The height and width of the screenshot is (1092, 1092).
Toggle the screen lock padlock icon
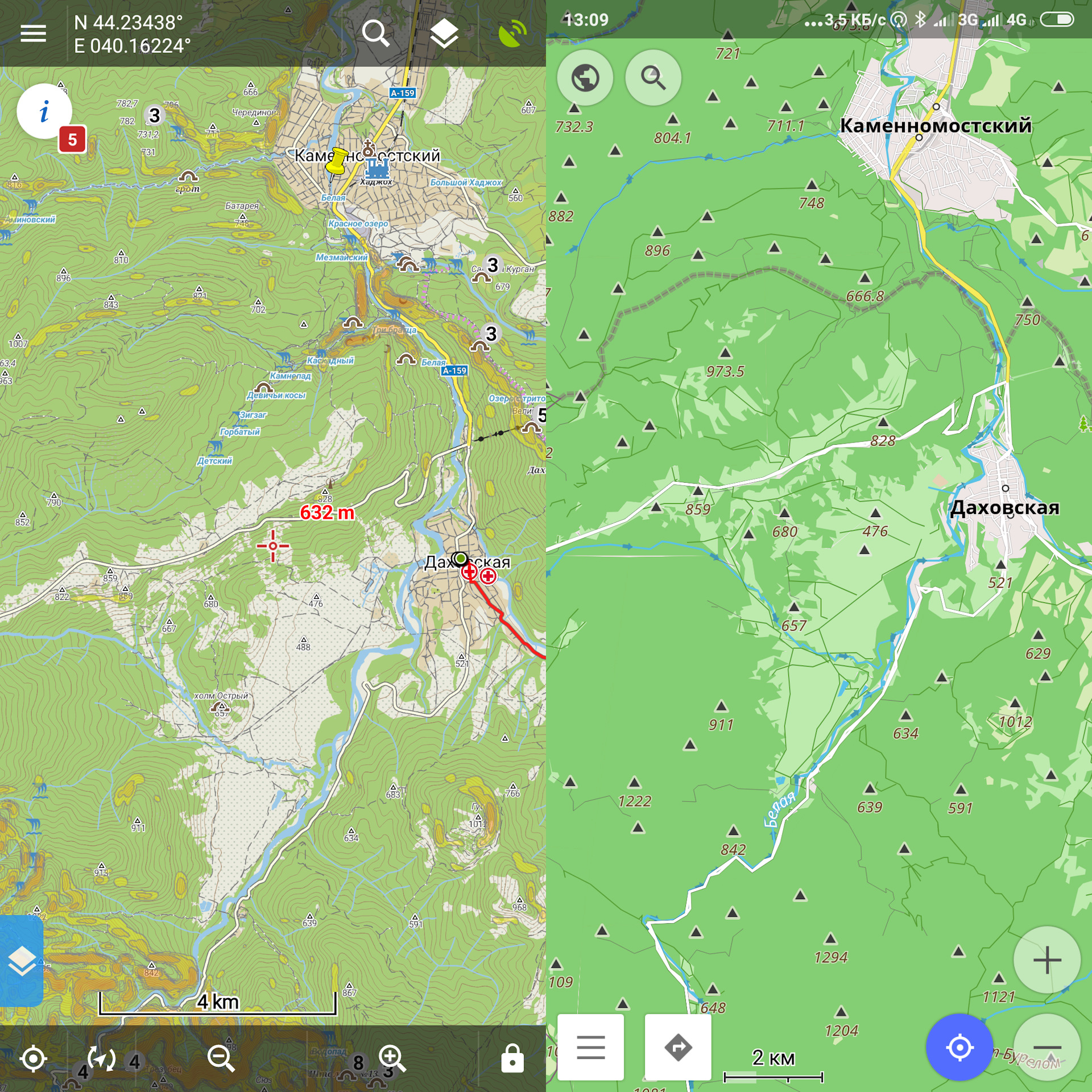tap(512, 1059)
